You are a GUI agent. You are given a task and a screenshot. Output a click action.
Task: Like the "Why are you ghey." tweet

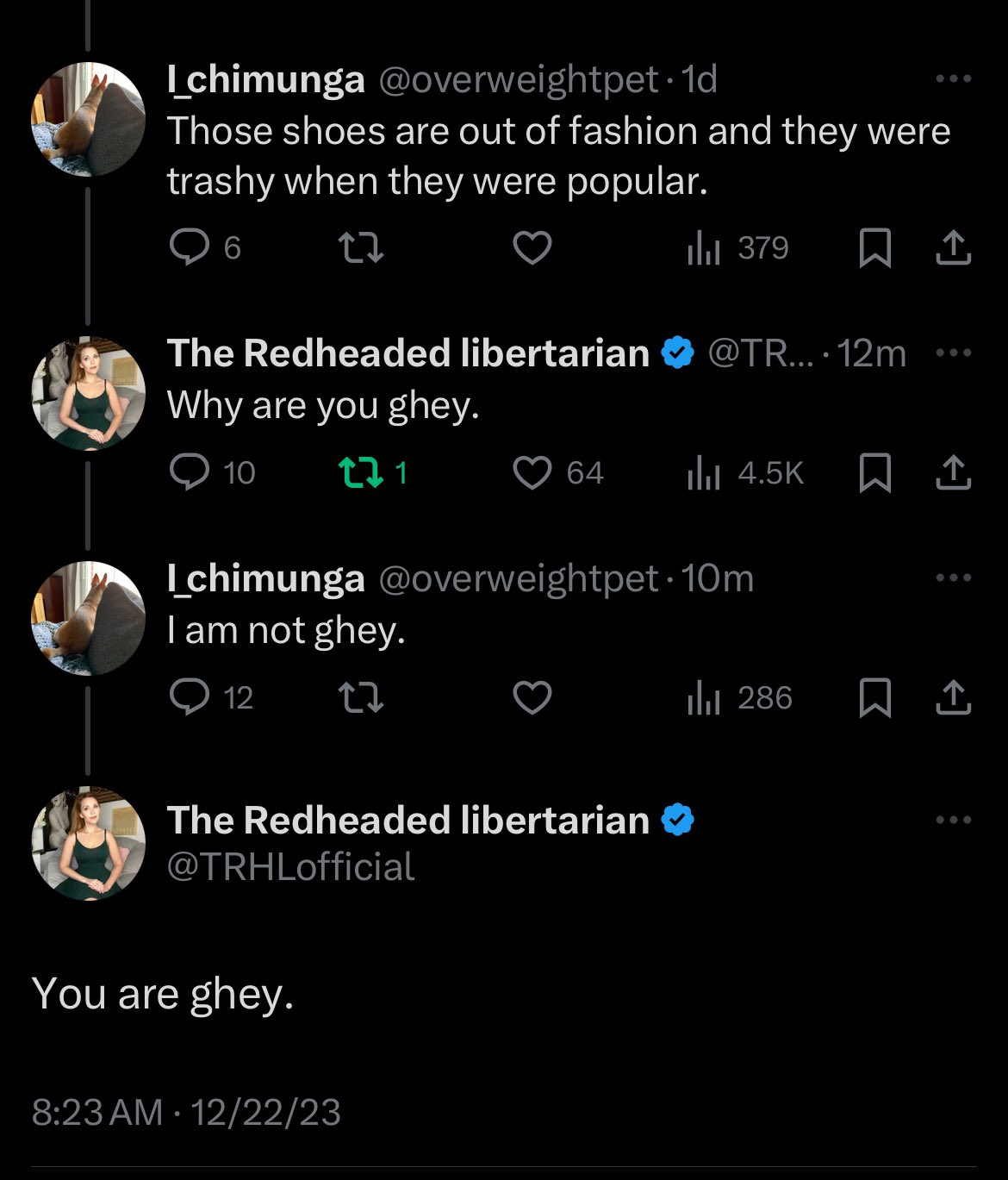(532, 472)
